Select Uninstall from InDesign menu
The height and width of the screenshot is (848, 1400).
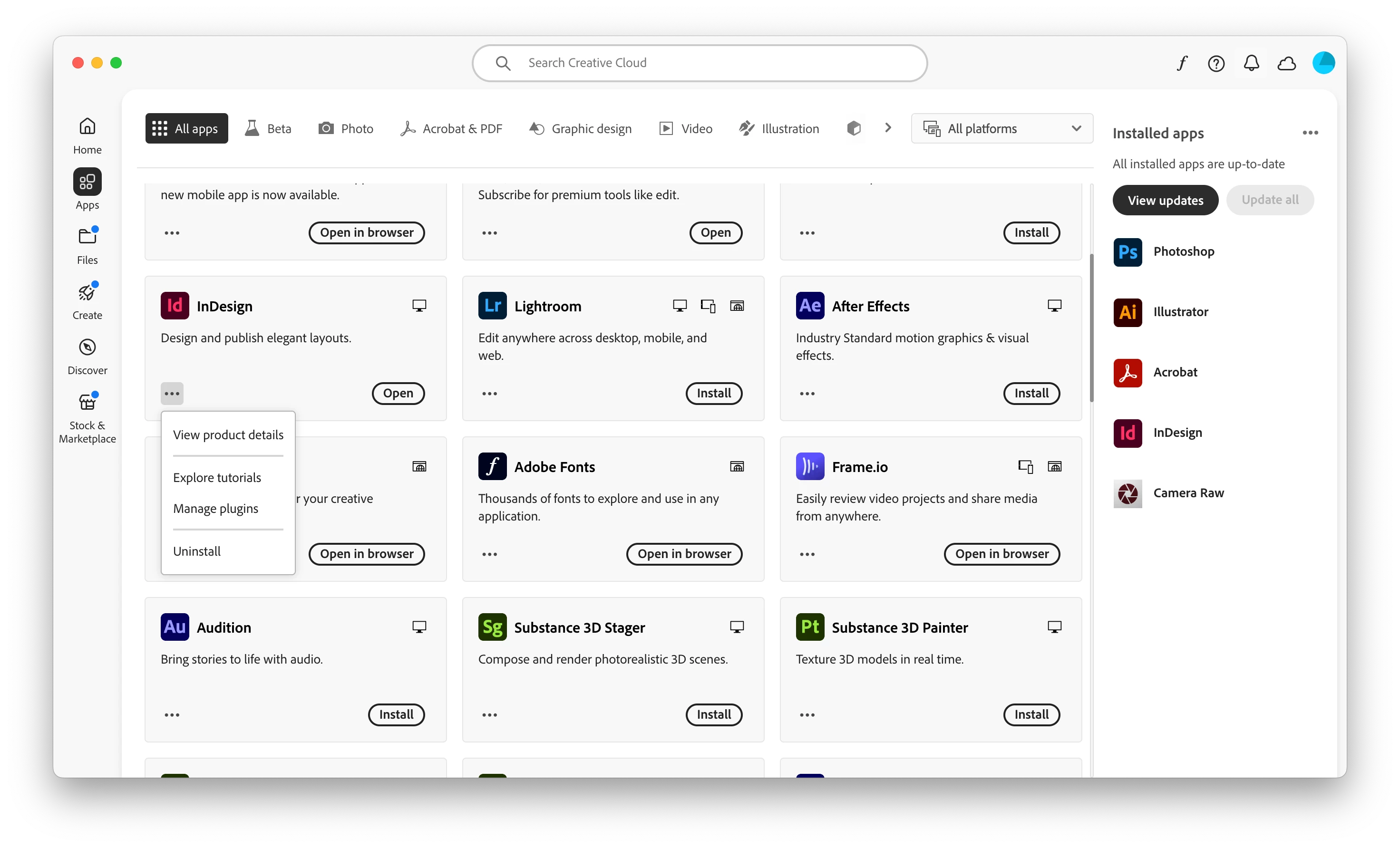[x=196, y=551]
